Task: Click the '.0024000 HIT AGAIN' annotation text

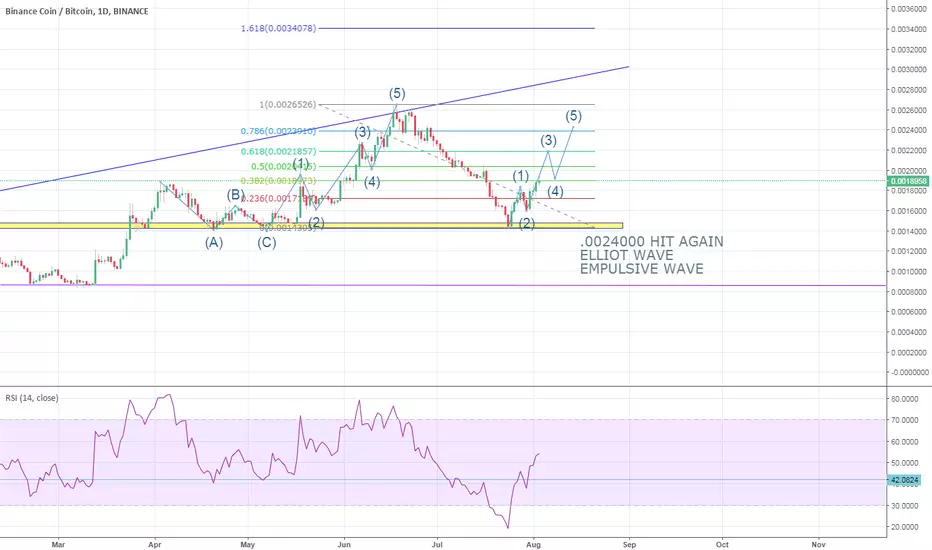Action: tap(651, 241)
